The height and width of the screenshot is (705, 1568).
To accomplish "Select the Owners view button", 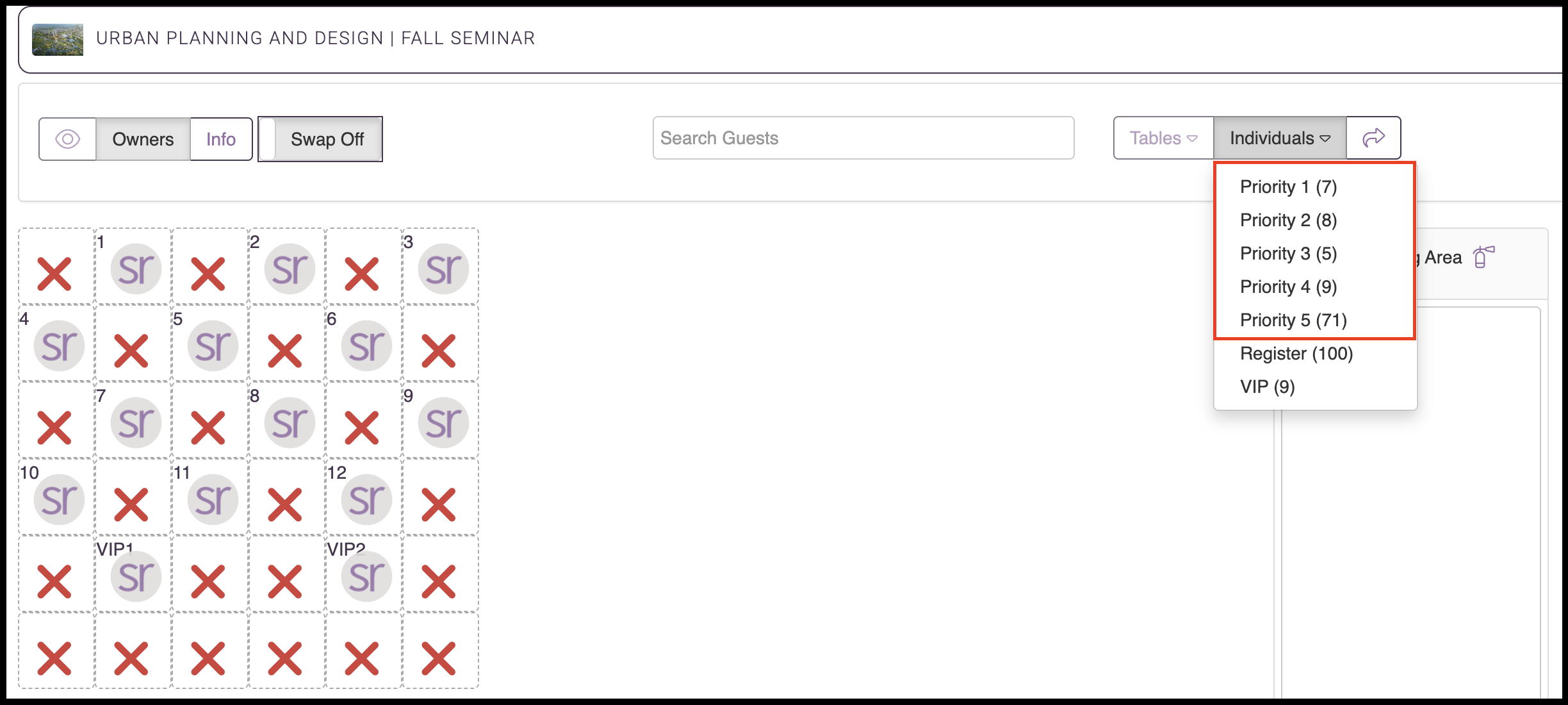I will click(x=143, y=139).
